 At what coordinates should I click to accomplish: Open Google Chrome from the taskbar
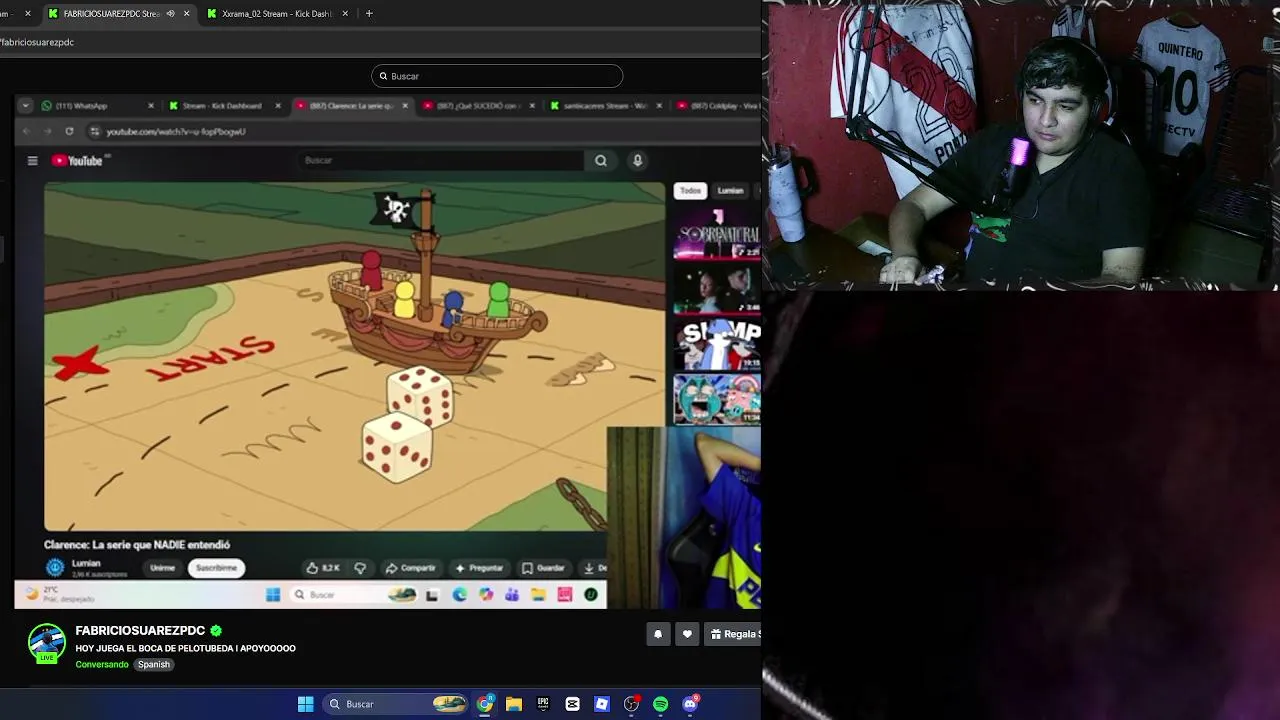(485, 704)
